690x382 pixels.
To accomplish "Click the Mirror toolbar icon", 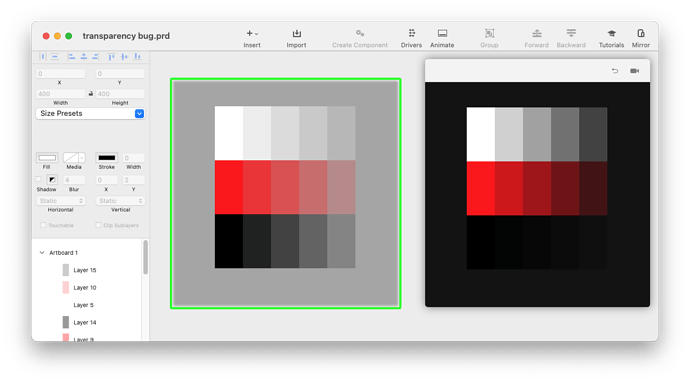I will click(x=641, y=38).
